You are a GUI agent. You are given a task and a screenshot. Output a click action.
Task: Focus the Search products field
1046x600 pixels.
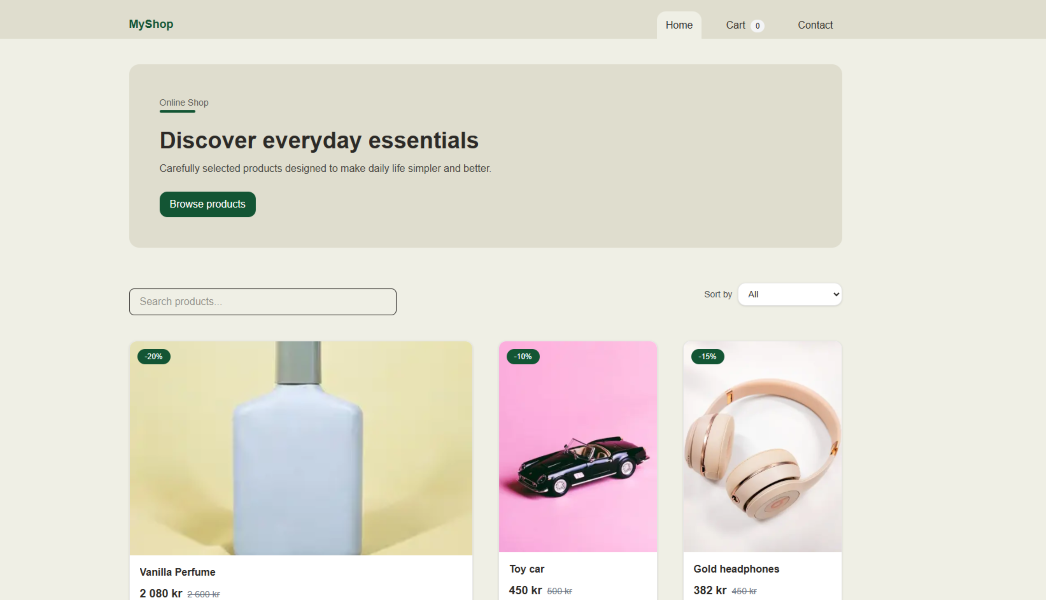pos(263,302)
